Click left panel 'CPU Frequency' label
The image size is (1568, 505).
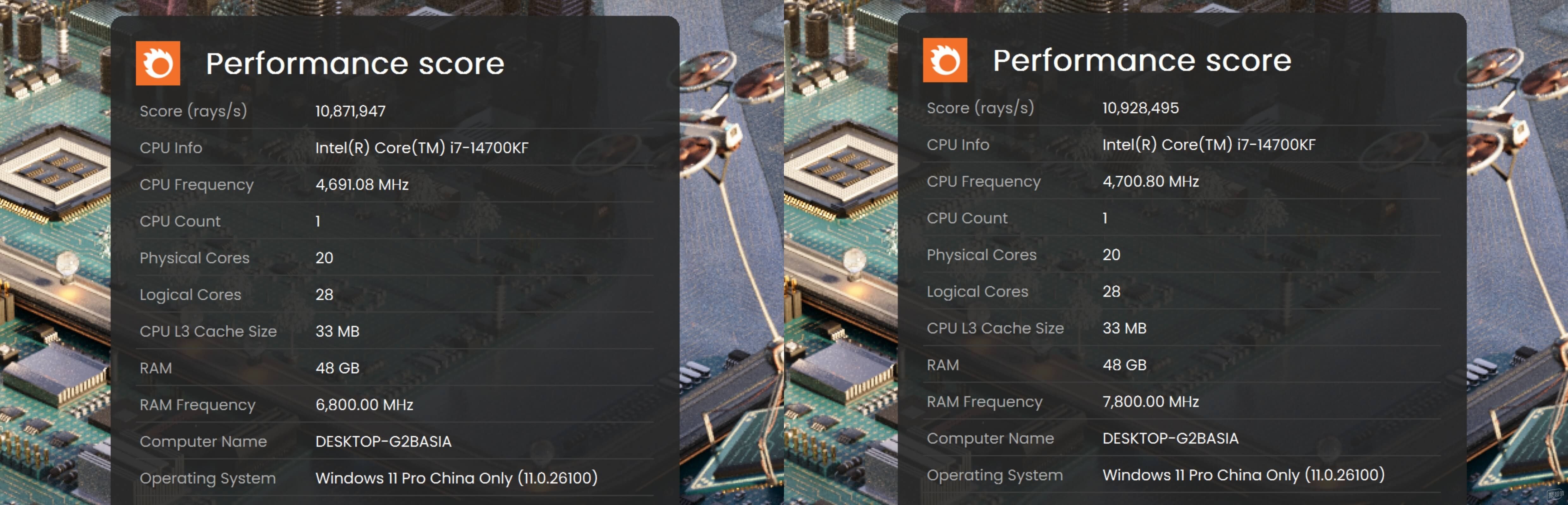pyautogui.click(x=197, y=185)
